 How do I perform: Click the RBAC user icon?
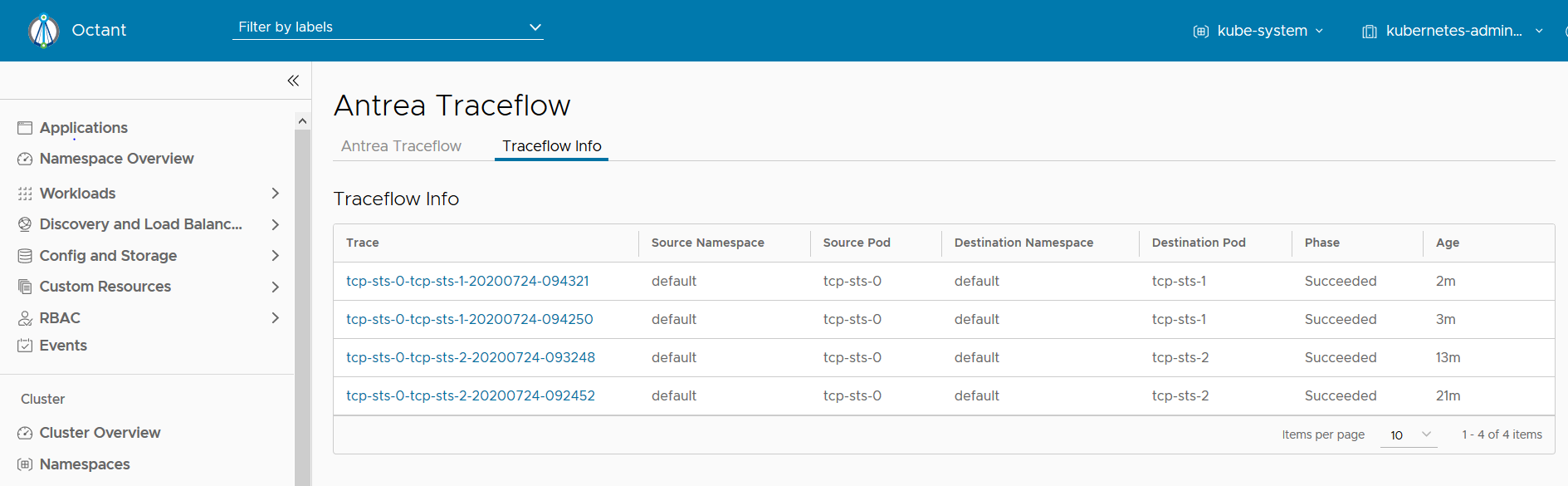[x=25, y=318]
